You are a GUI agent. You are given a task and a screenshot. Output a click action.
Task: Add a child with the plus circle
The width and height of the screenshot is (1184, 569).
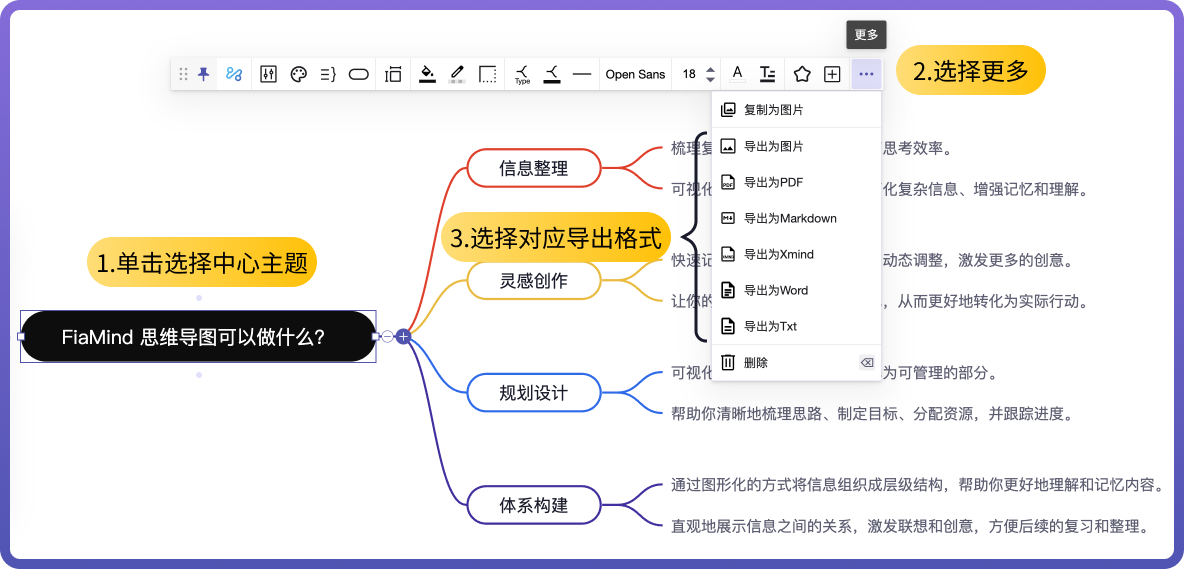(x=403, y=337)
